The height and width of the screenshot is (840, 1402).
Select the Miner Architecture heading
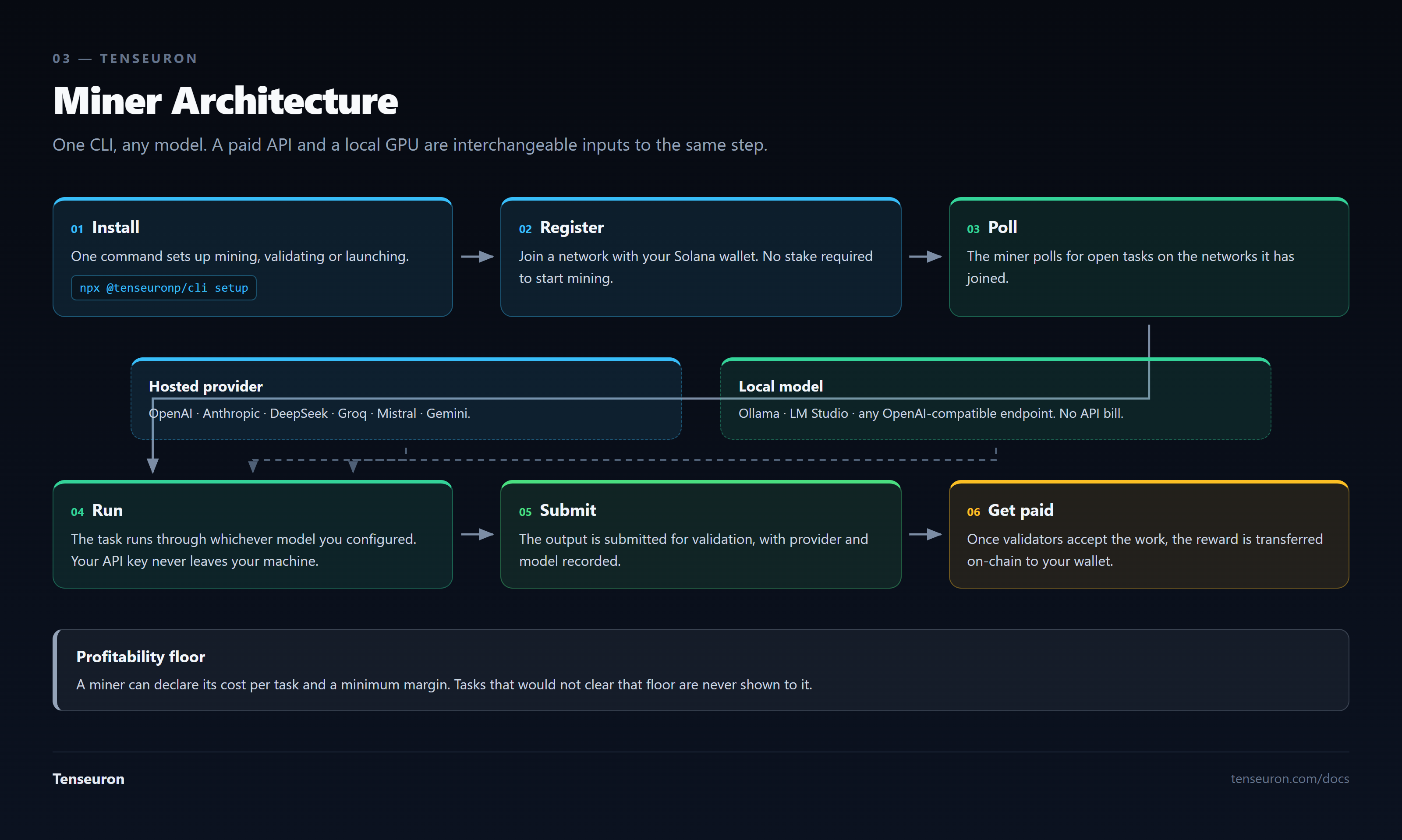pos(225,101)
